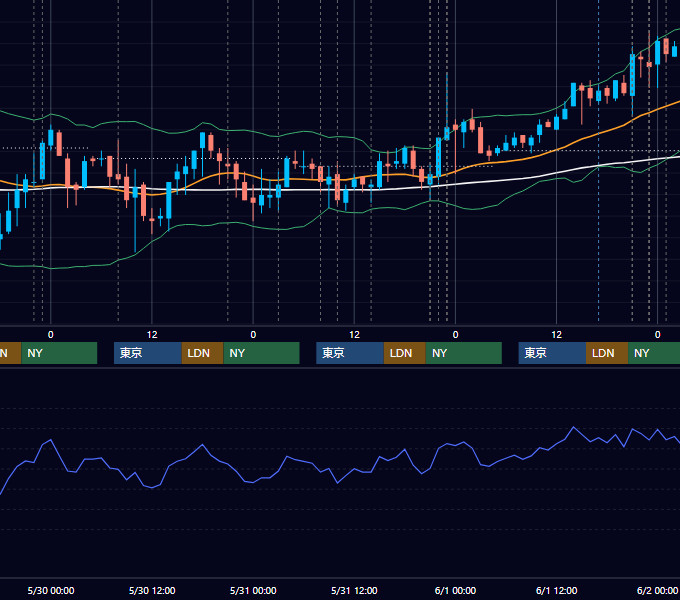Click the LDN session block on 5/30
680x600 pixels.
point(203,353)
